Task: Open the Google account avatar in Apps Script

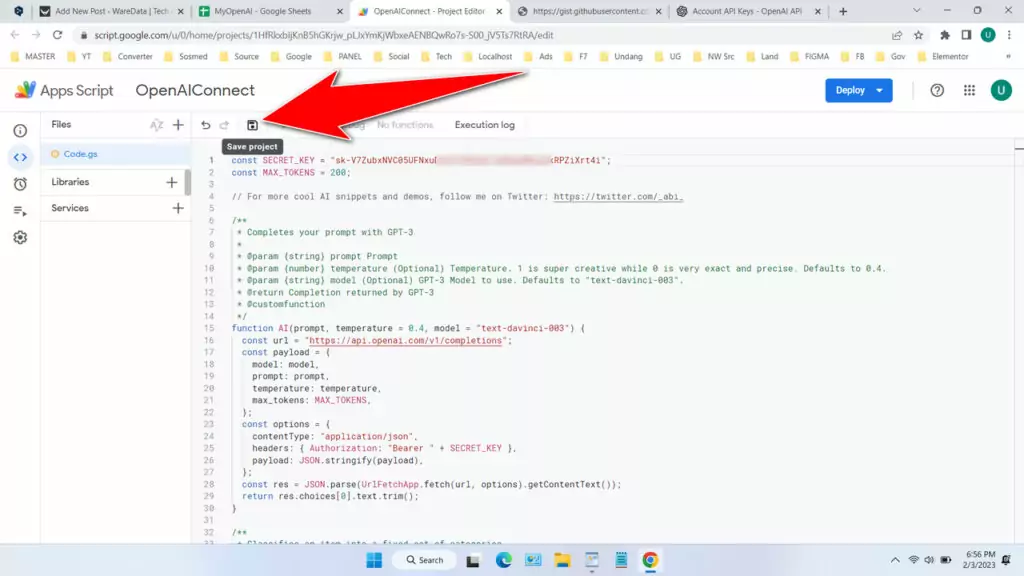Action: coord(1000,90)
